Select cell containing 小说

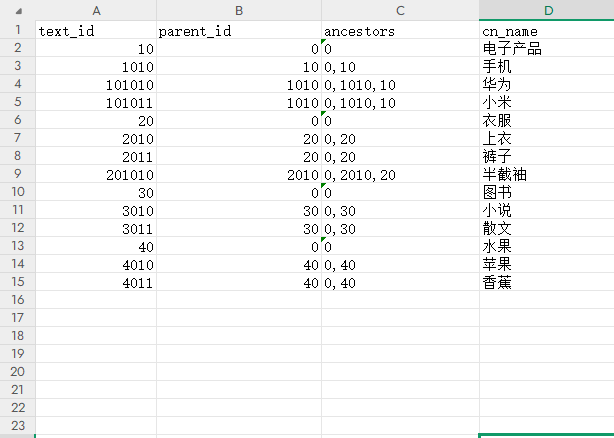[547, 210]
